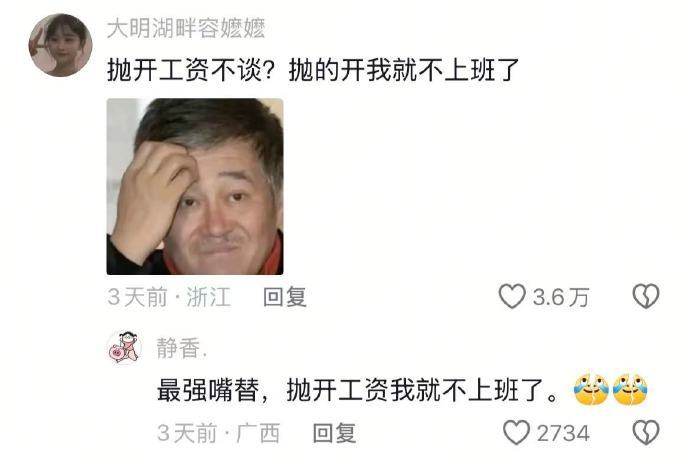Viewport: 690px width, 461px height.
Task: Like the top comment with heart icon
Action: coord(512,296)
